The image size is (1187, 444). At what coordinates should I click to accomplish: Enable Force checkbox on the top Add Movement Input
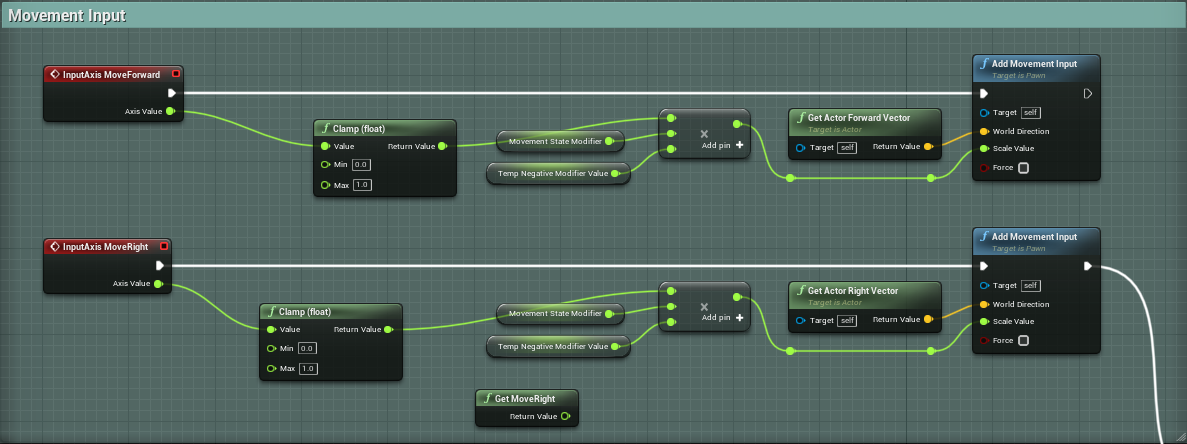click(1023, 168)
